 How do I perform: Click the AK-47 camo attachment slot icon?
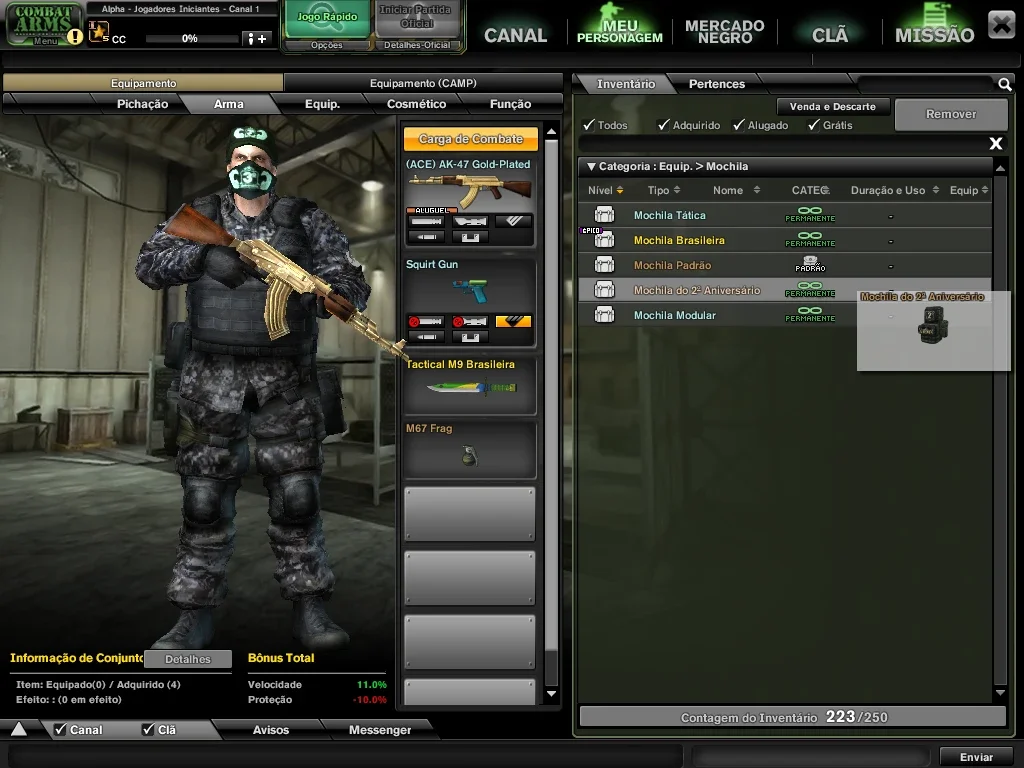pos(513,221)
